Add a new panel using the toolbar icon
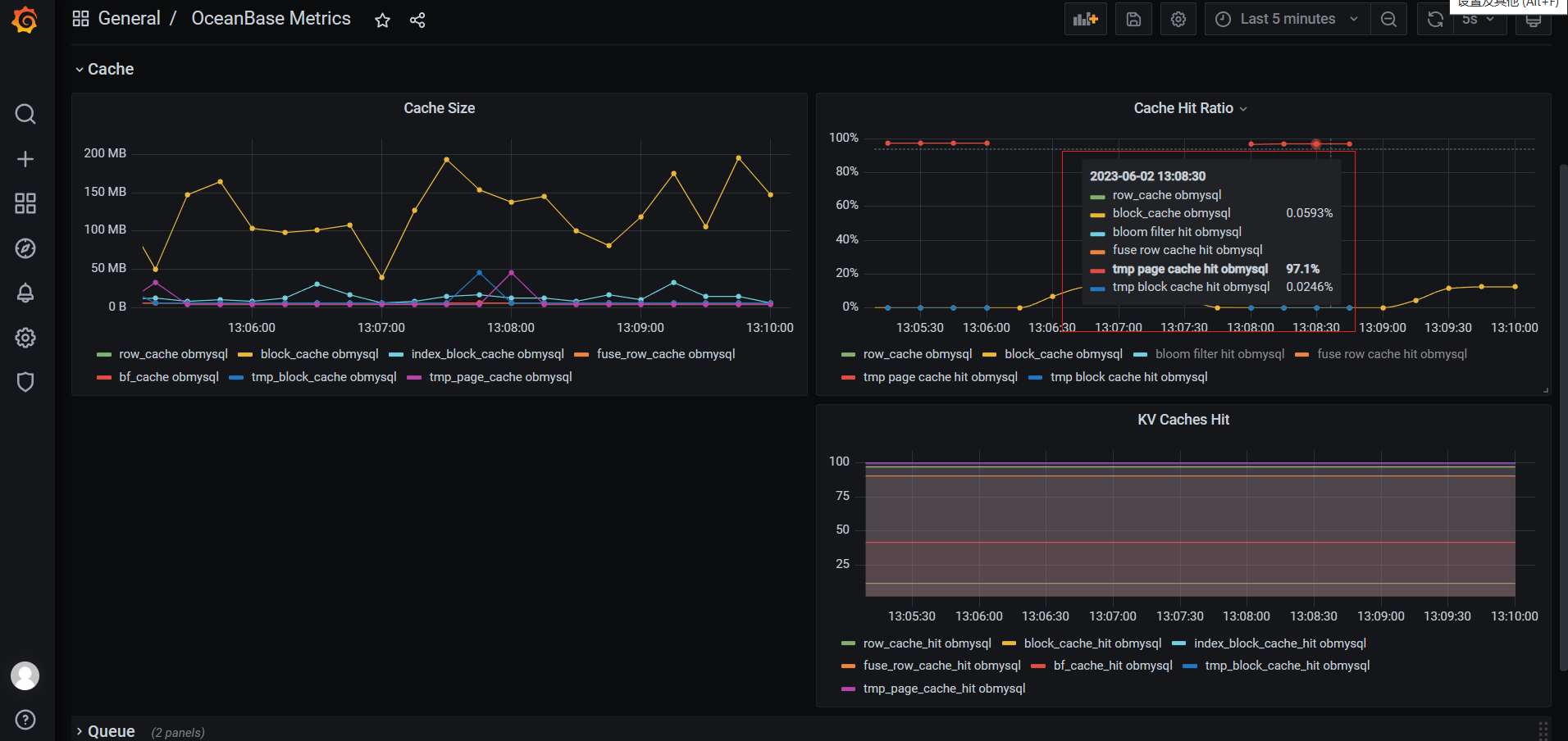This screenshot has width=1568, height=741. [x=1084, y=18]
